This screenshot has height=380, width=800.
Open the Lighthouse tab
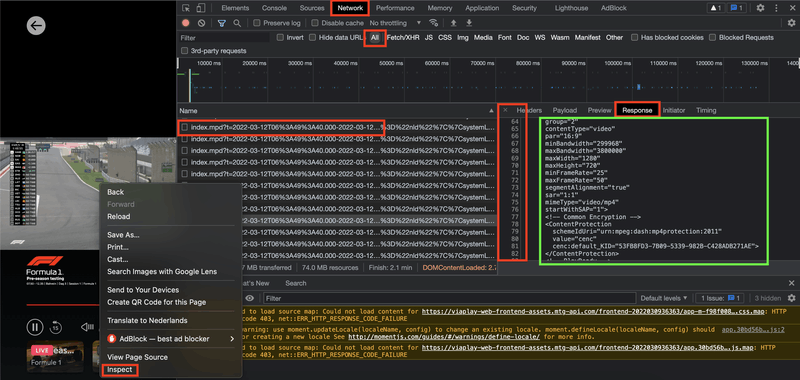[x=571, y=8]
